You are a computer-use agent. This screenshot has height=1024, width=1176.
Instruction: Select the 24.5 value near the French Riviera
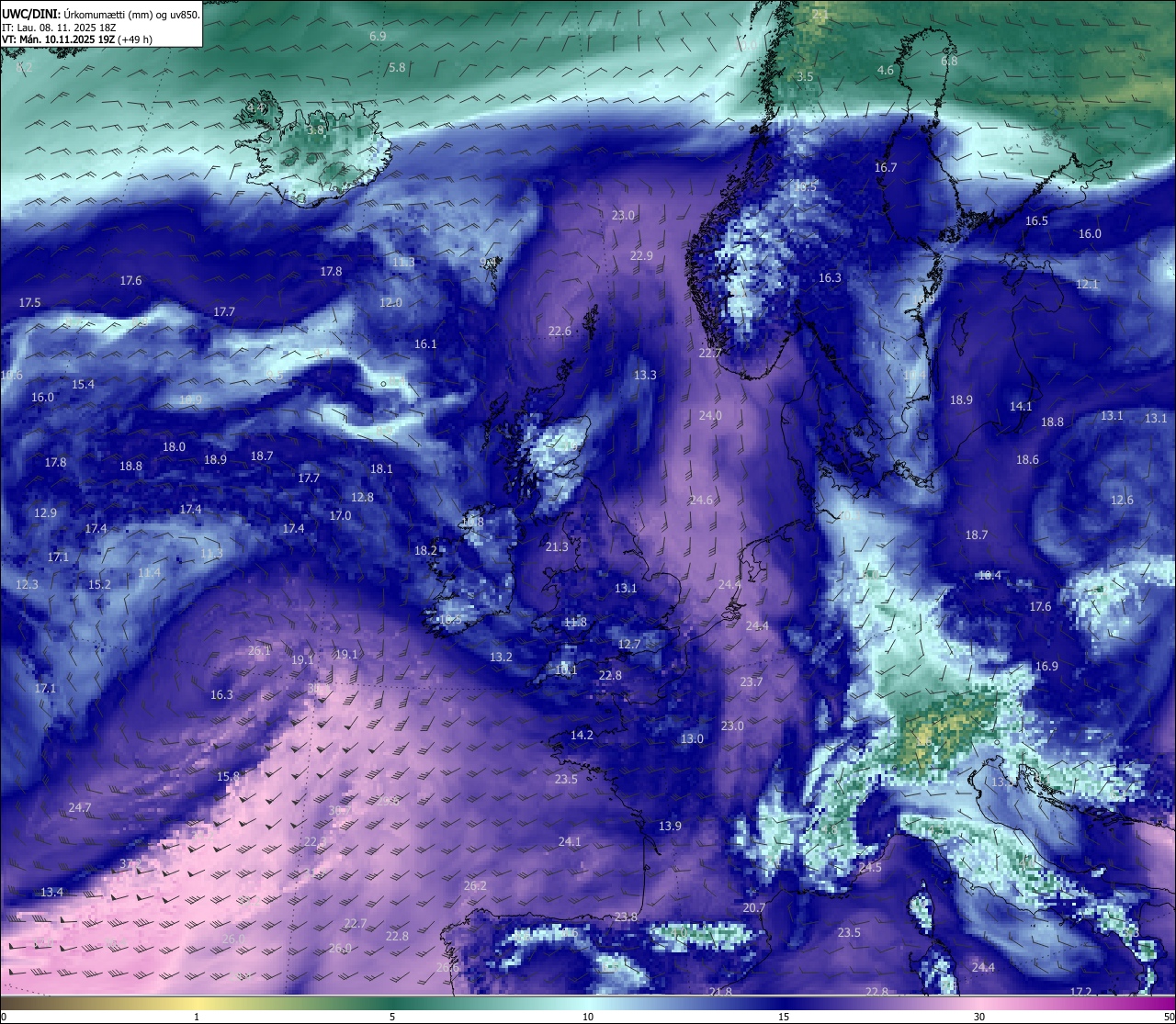pos(870,868)
